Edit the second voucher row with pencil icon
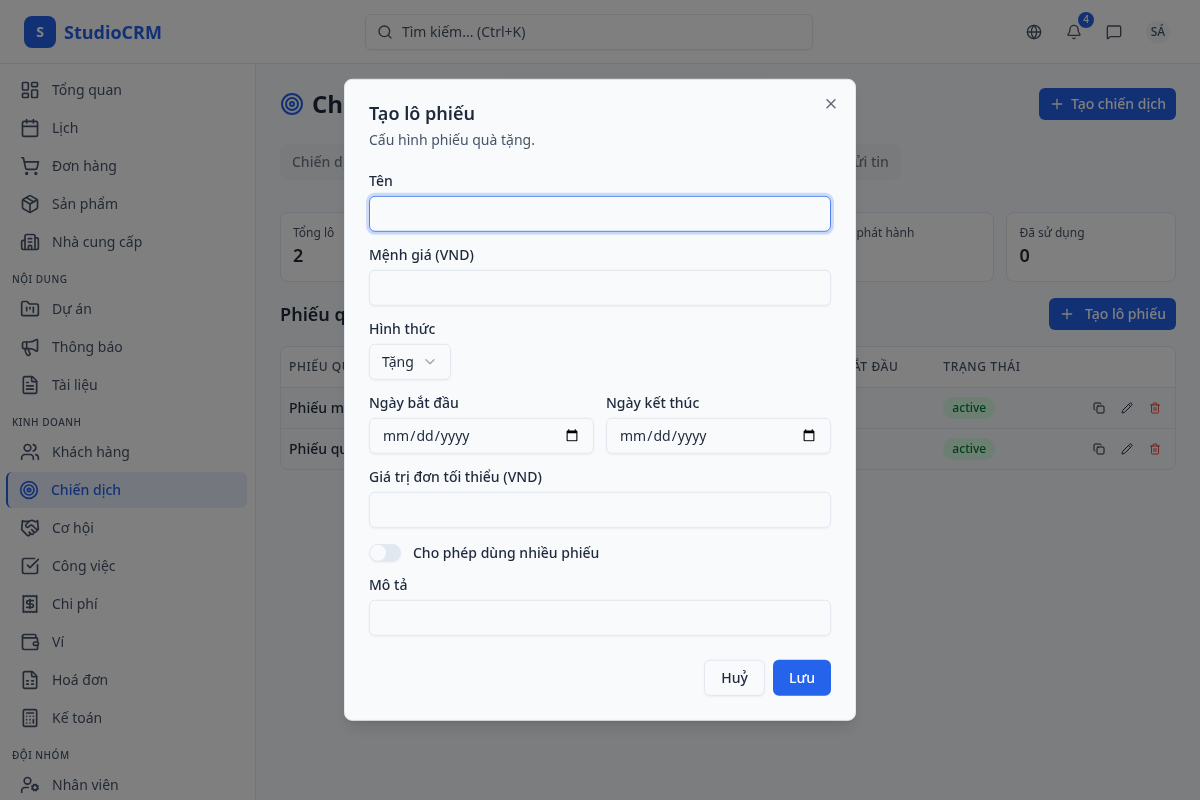 click(1127, 449)
